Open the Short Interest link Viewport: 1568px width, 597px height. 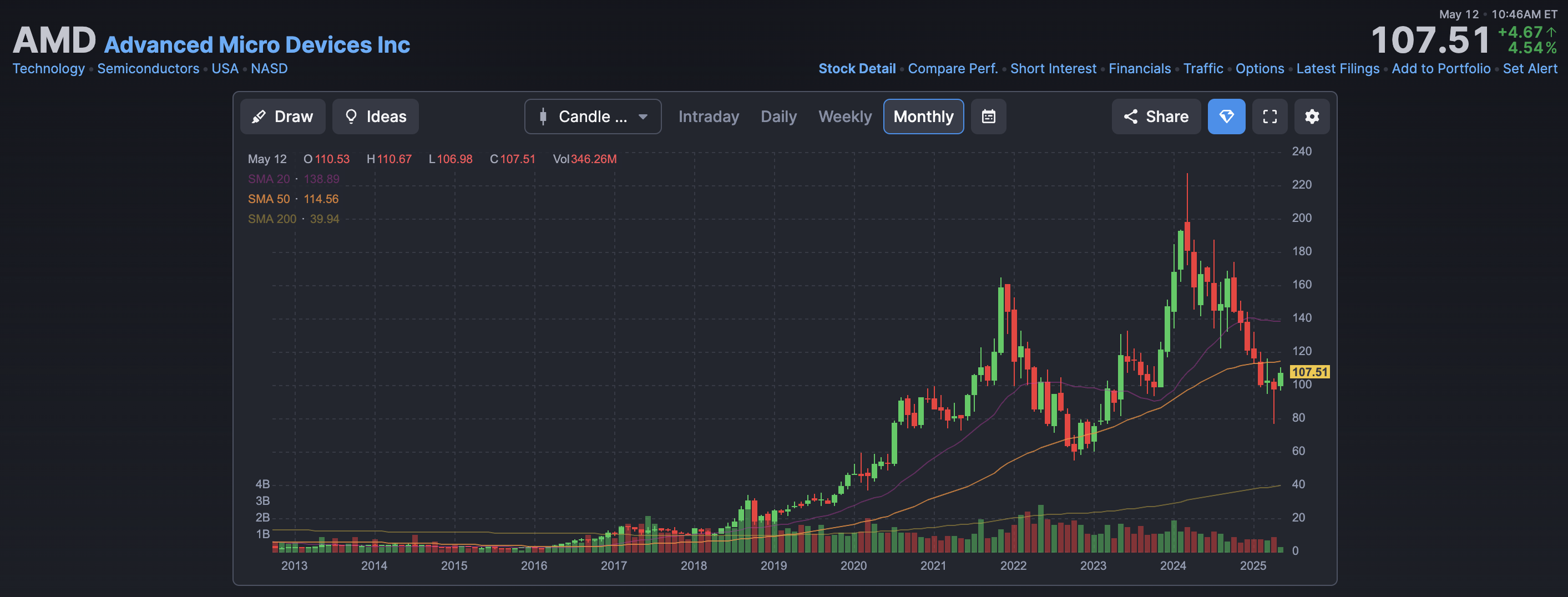(1053, 69)
